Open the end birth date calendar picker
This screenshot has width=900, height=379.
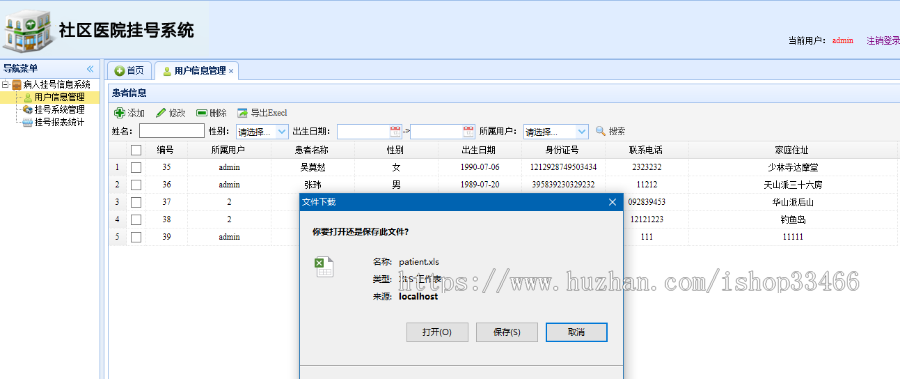coord(469,132)
